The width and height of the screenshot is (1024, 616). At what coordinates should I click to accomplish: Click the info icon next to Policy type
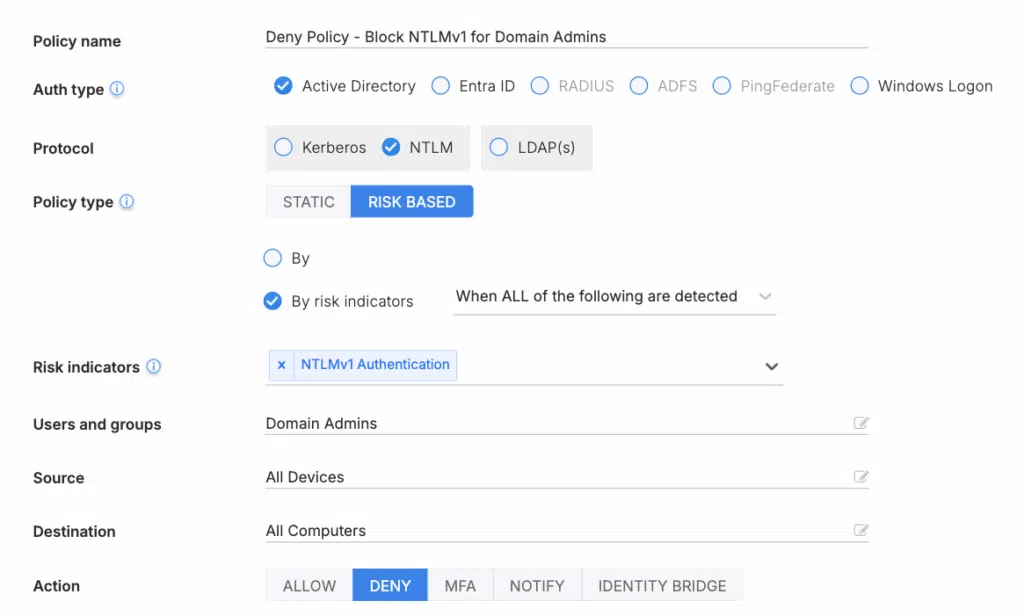(127, 201)
